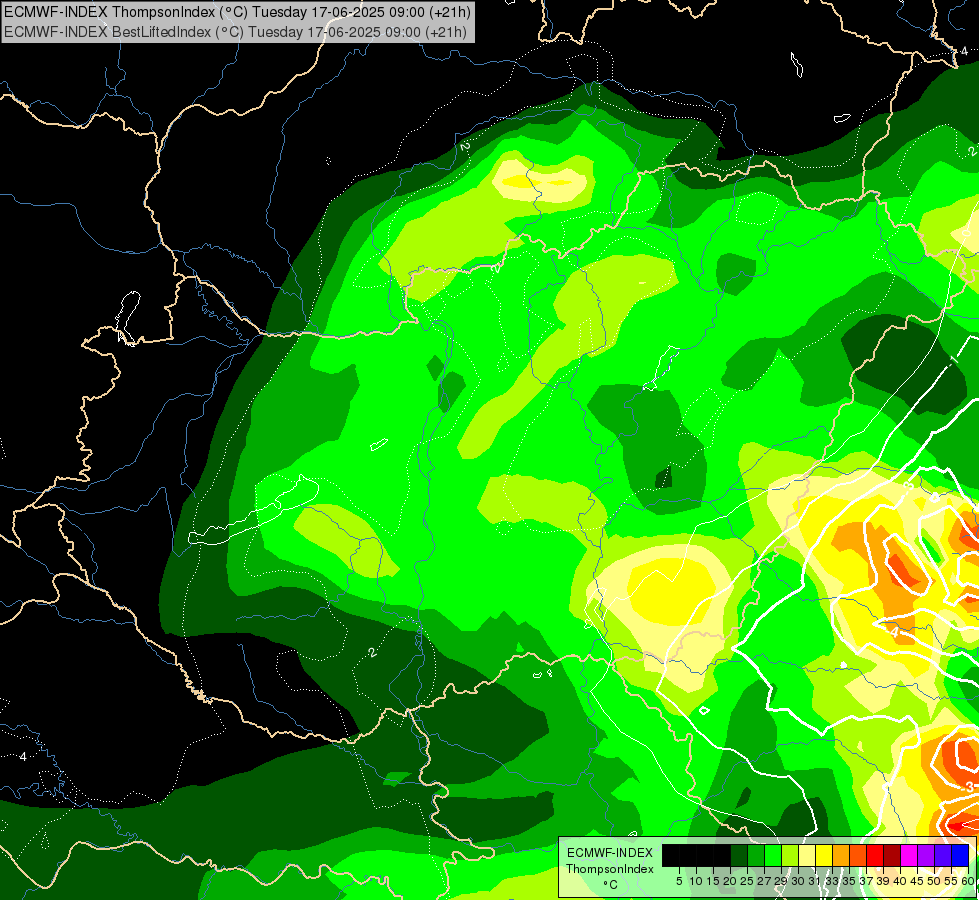Pick the red 37–39 legend swatch

tap(875, 856)
